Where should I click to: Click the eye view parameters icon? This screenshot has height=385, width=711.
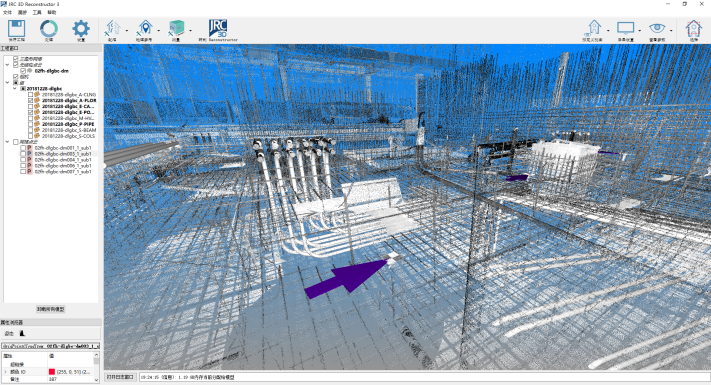coord(657,28)
